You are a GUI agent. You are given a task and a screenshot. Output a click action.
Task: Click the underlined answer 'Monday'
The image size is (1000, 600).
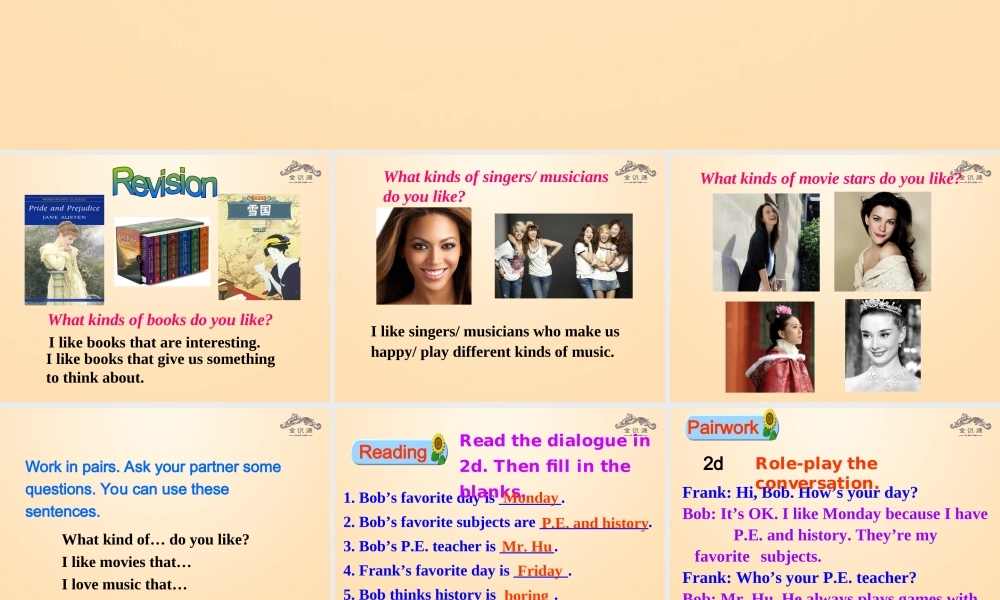[x=530, y=498]
